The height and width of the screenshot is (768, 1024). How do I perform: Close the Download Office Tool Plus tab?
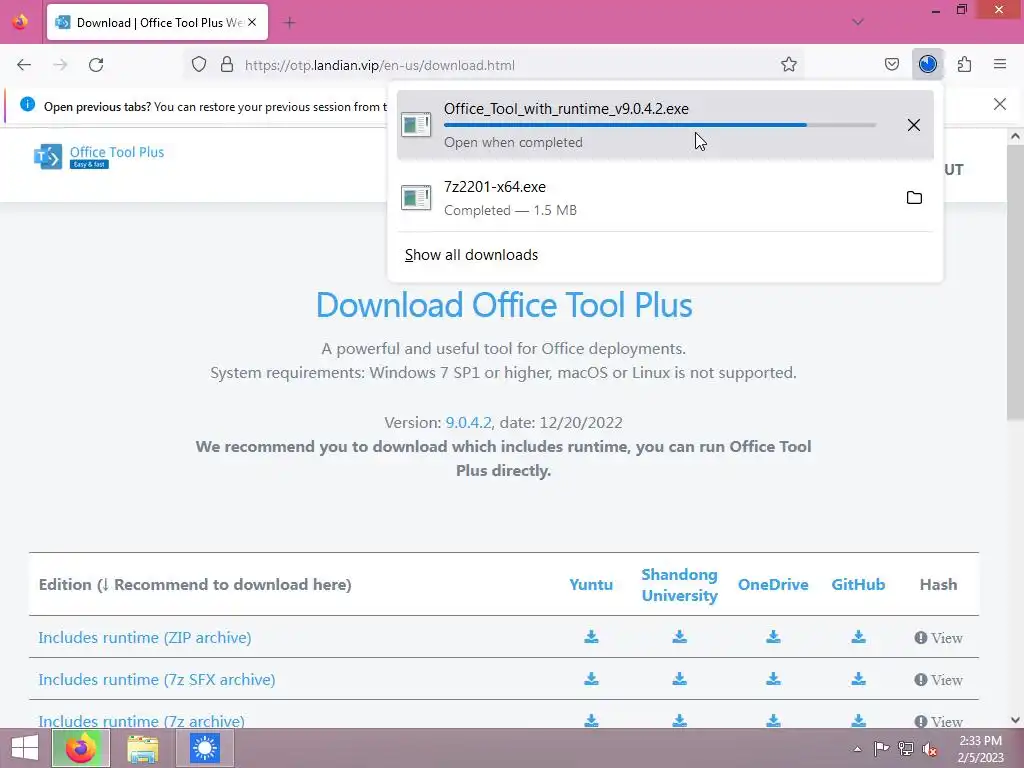point(252,22)
